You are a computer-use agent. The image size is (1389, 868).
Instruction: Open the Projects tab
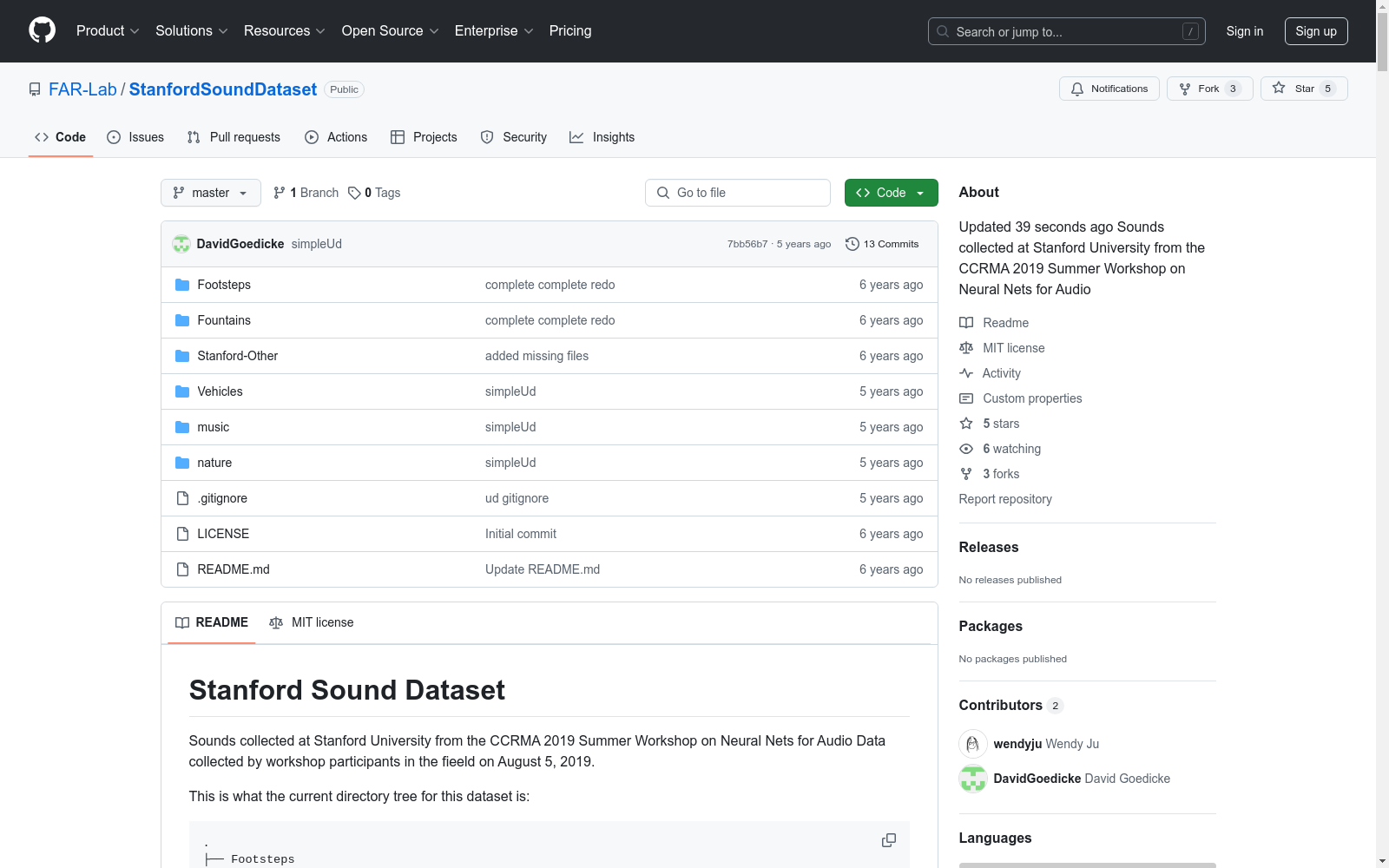point(424,137)
